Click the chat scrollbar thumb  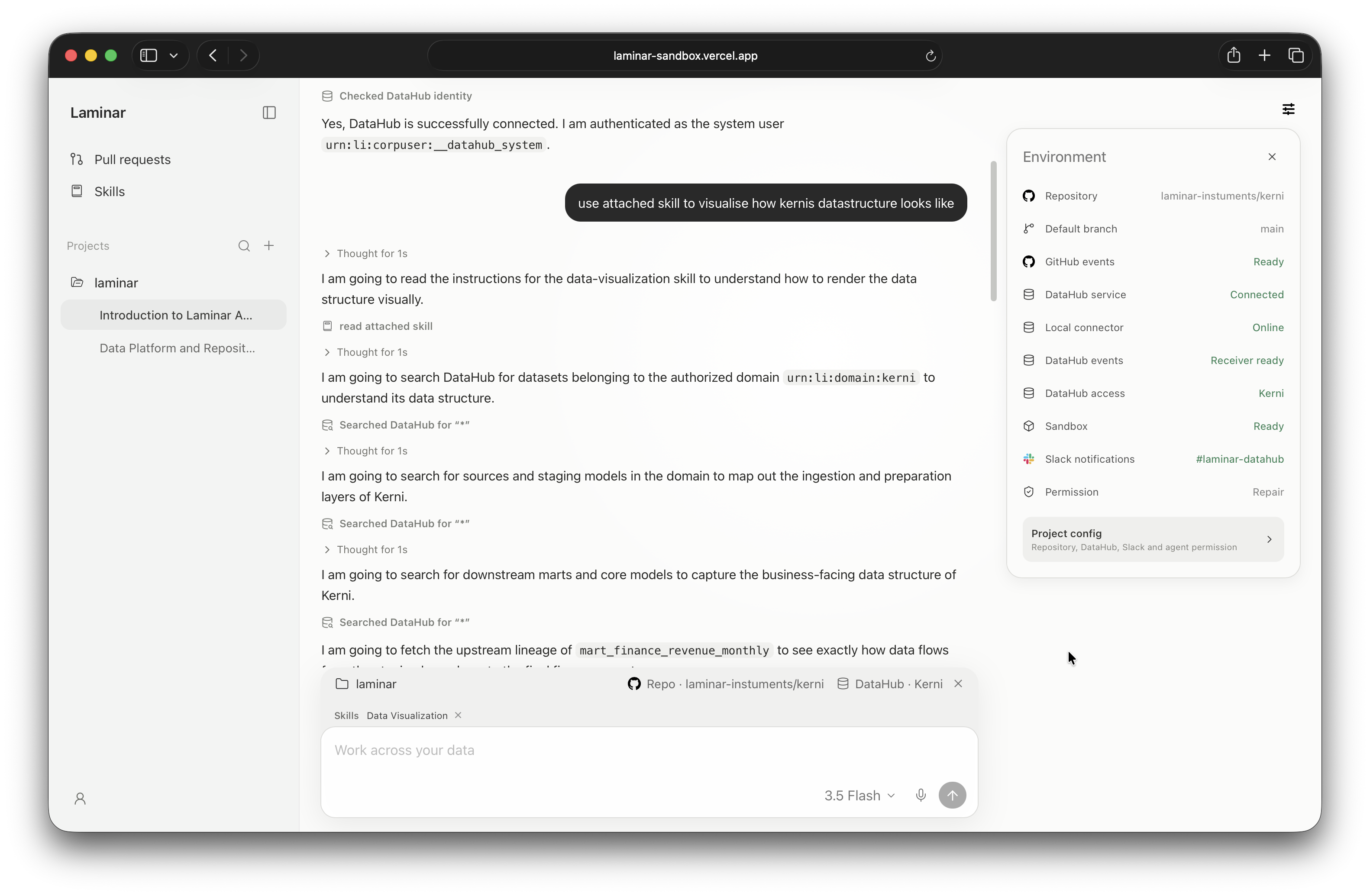tap(993, 231)
